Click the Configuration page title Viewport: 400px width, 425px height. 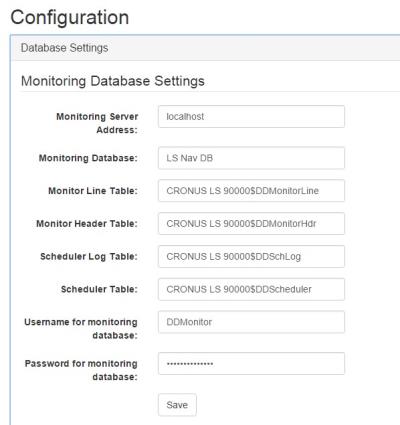coord(70,17)
